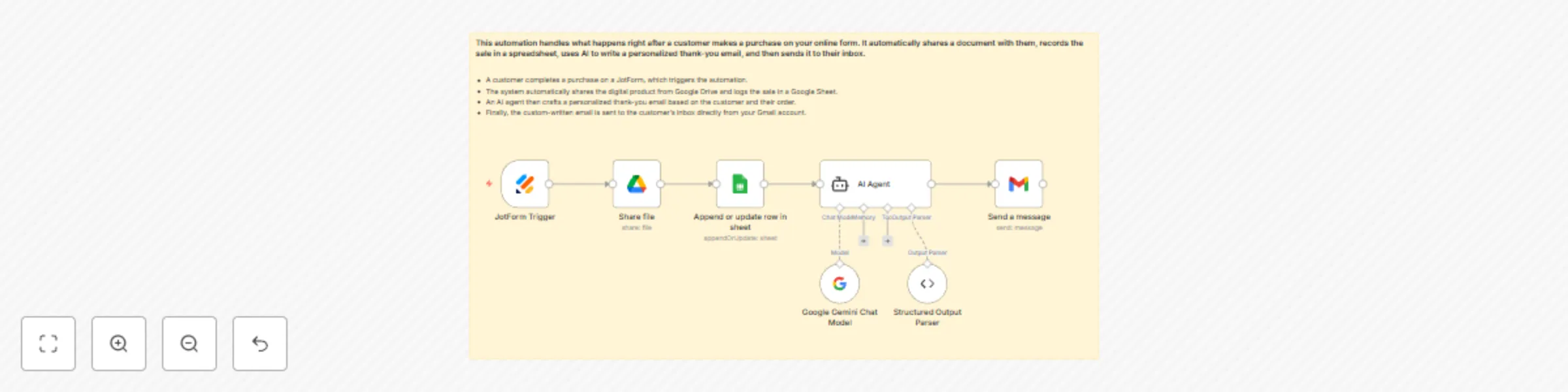The width and height of the screenshot is (1568, 392).
Task: Select the JotForm Trigger node
Action: click(525, 184)
